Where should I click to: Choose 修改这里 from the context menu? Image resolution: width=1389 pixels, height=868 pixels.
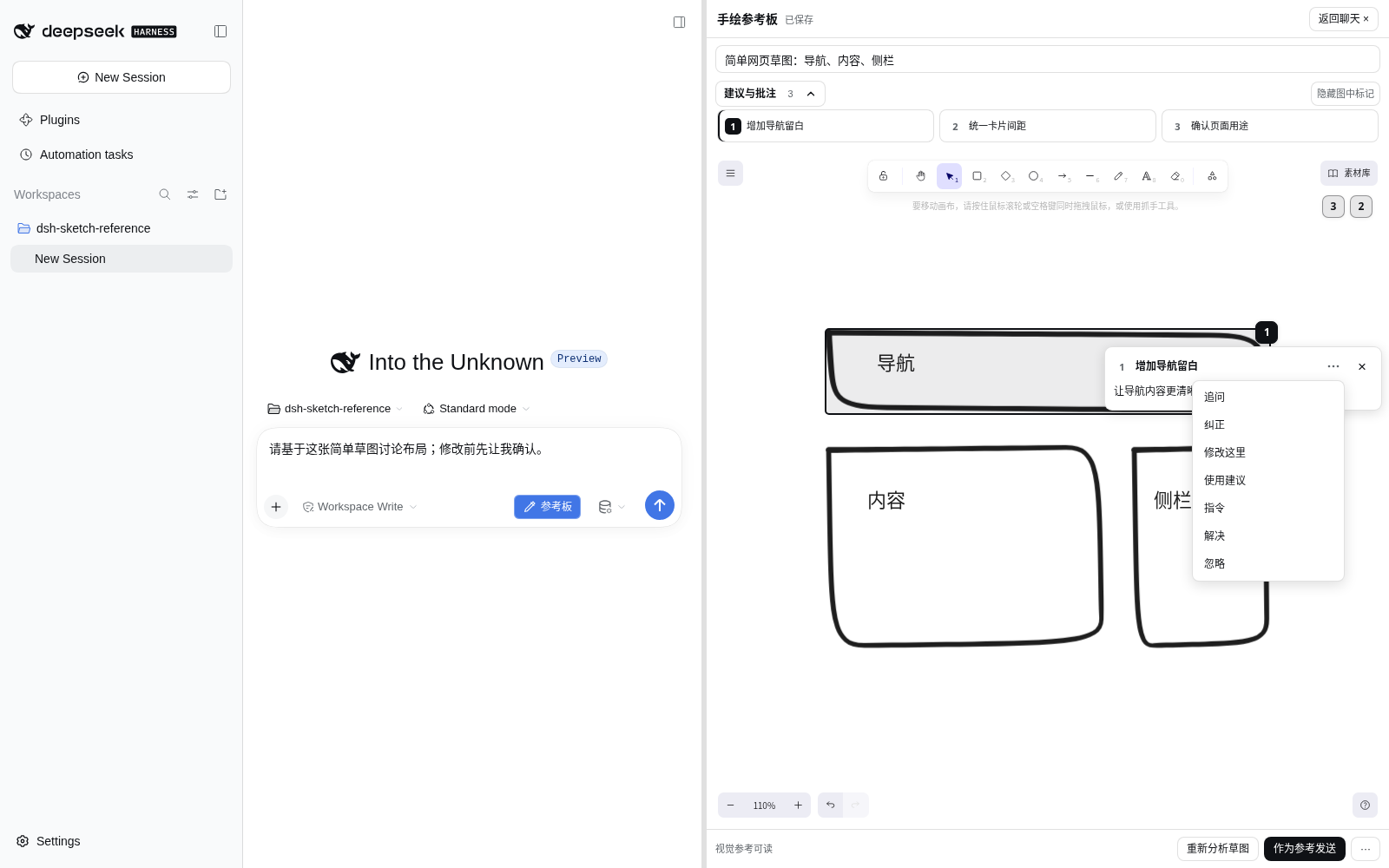1267,452
